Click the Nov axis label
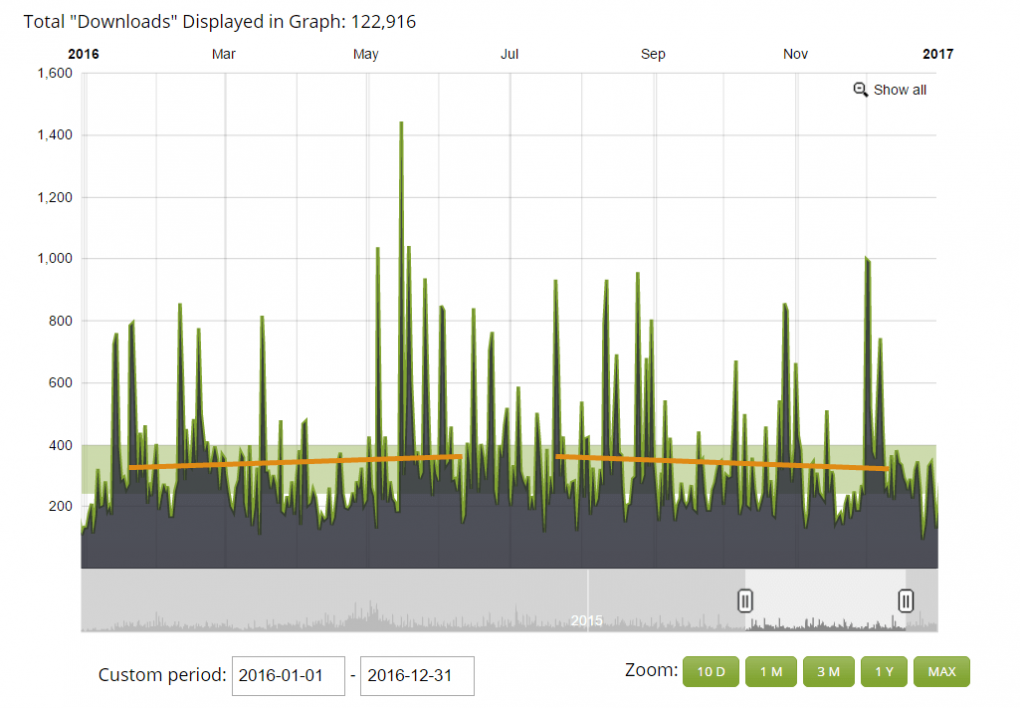Image resolution: width=1020 pixels, height=708 pixels. pyautogui.click(x=795, y=54)
